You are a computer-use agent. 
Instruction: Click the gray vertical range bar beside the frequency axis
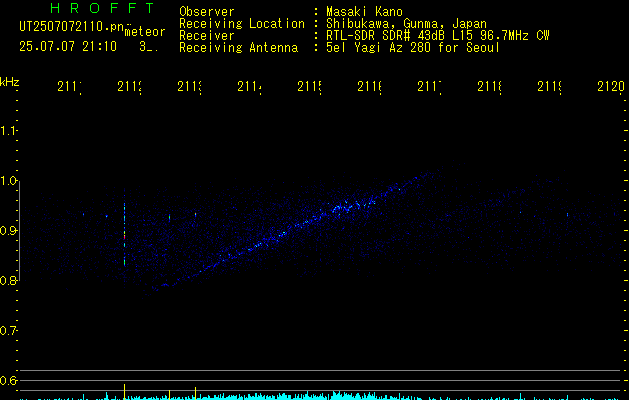coord(19,231)
